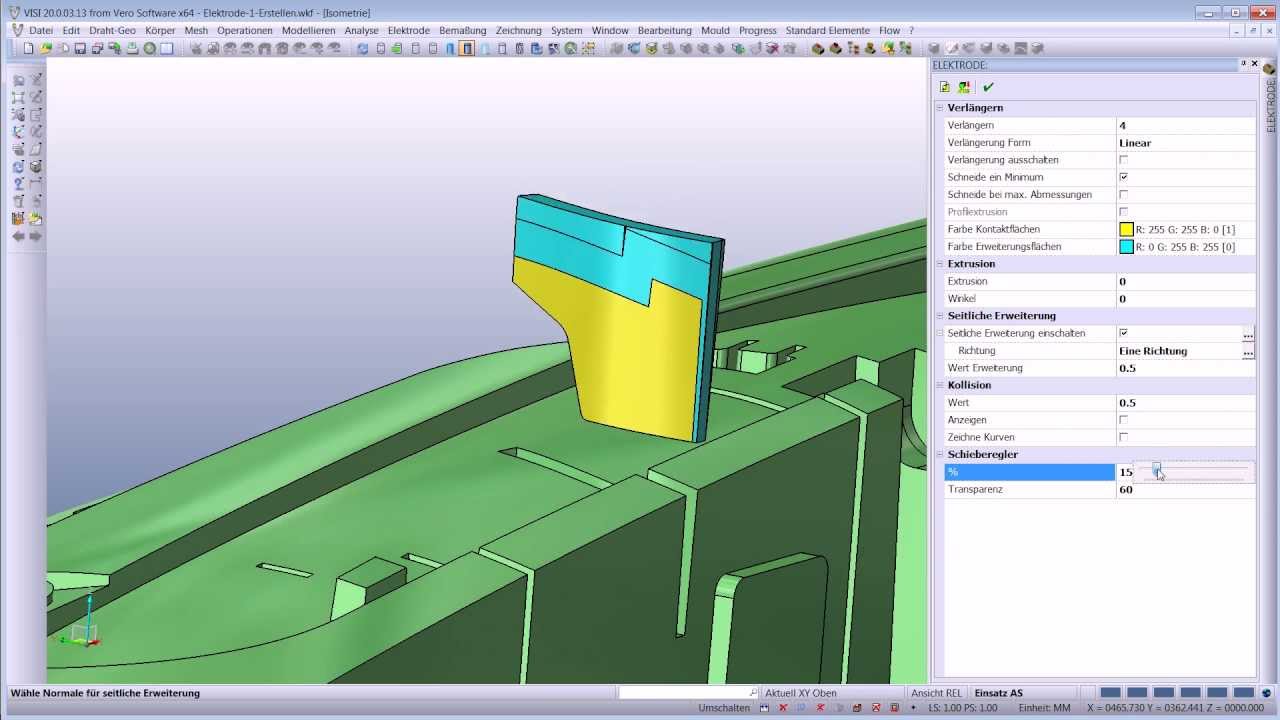The image size is (1280, 720).
Task: Click the red-crossed solid icon in toolbar
Action: point(773,48)
